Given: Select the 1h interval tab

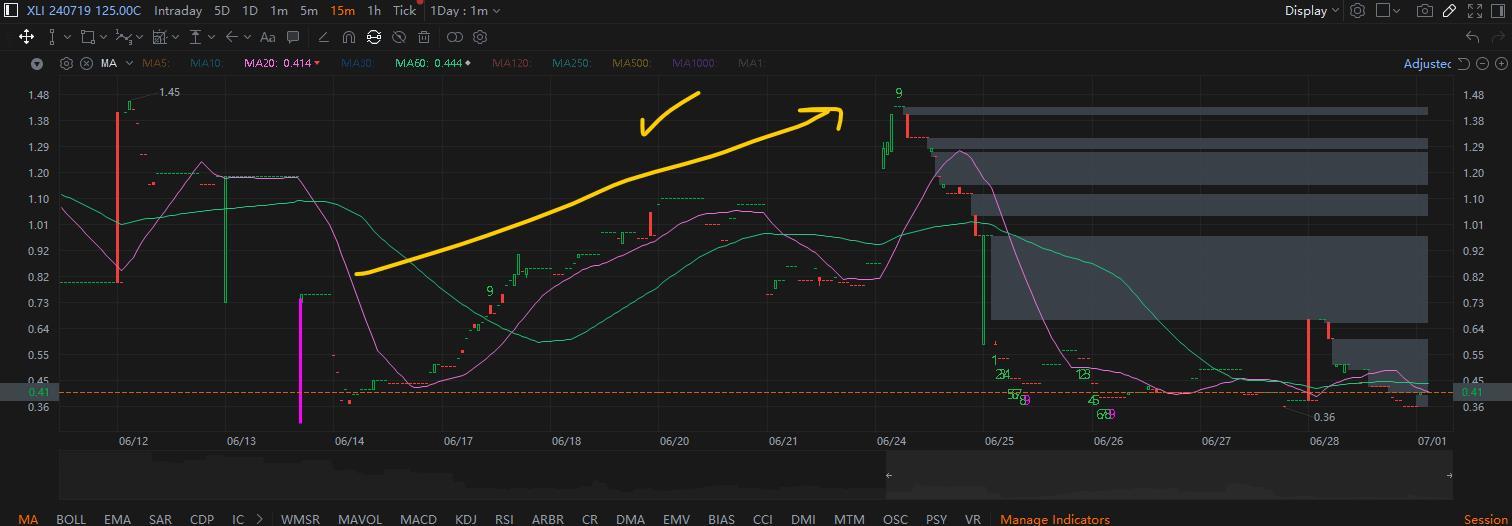Looking at the screenshot, I should [374, 10].
